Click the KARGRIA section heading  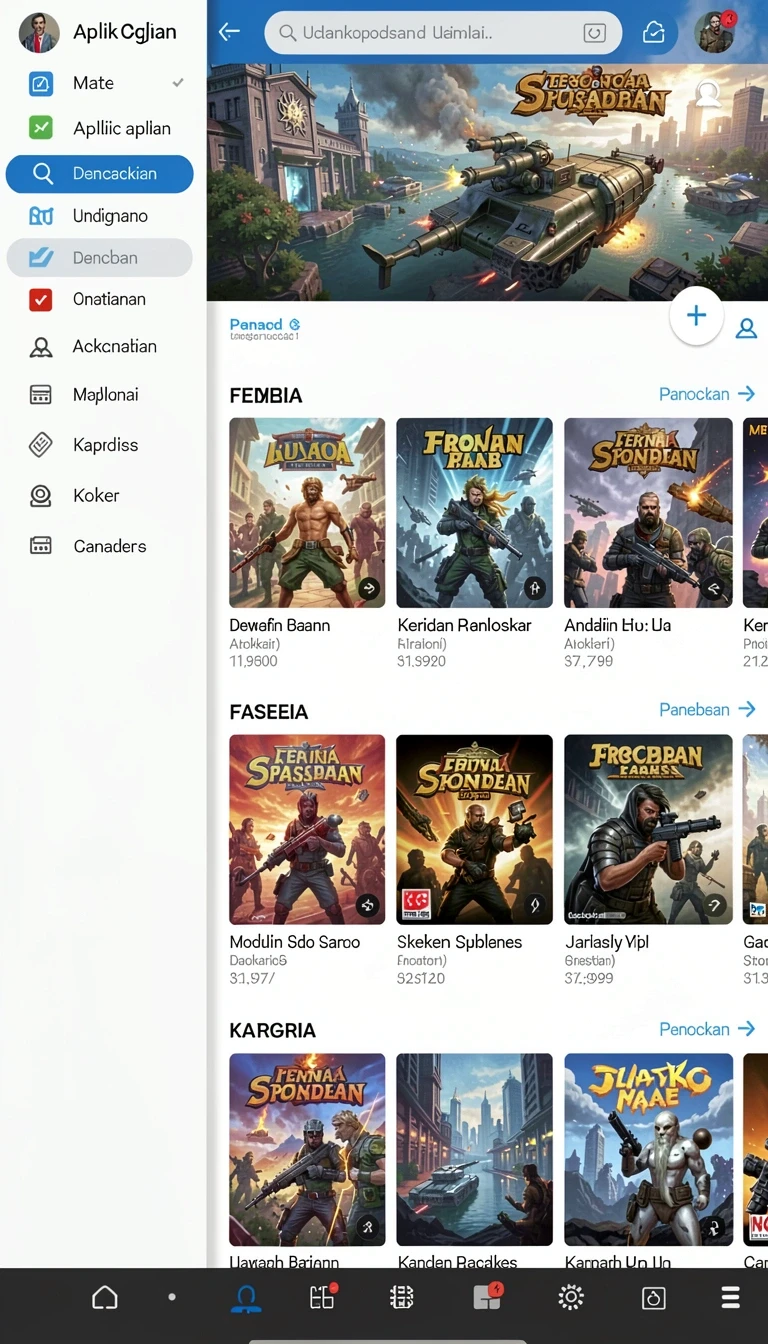point(272,1030)
